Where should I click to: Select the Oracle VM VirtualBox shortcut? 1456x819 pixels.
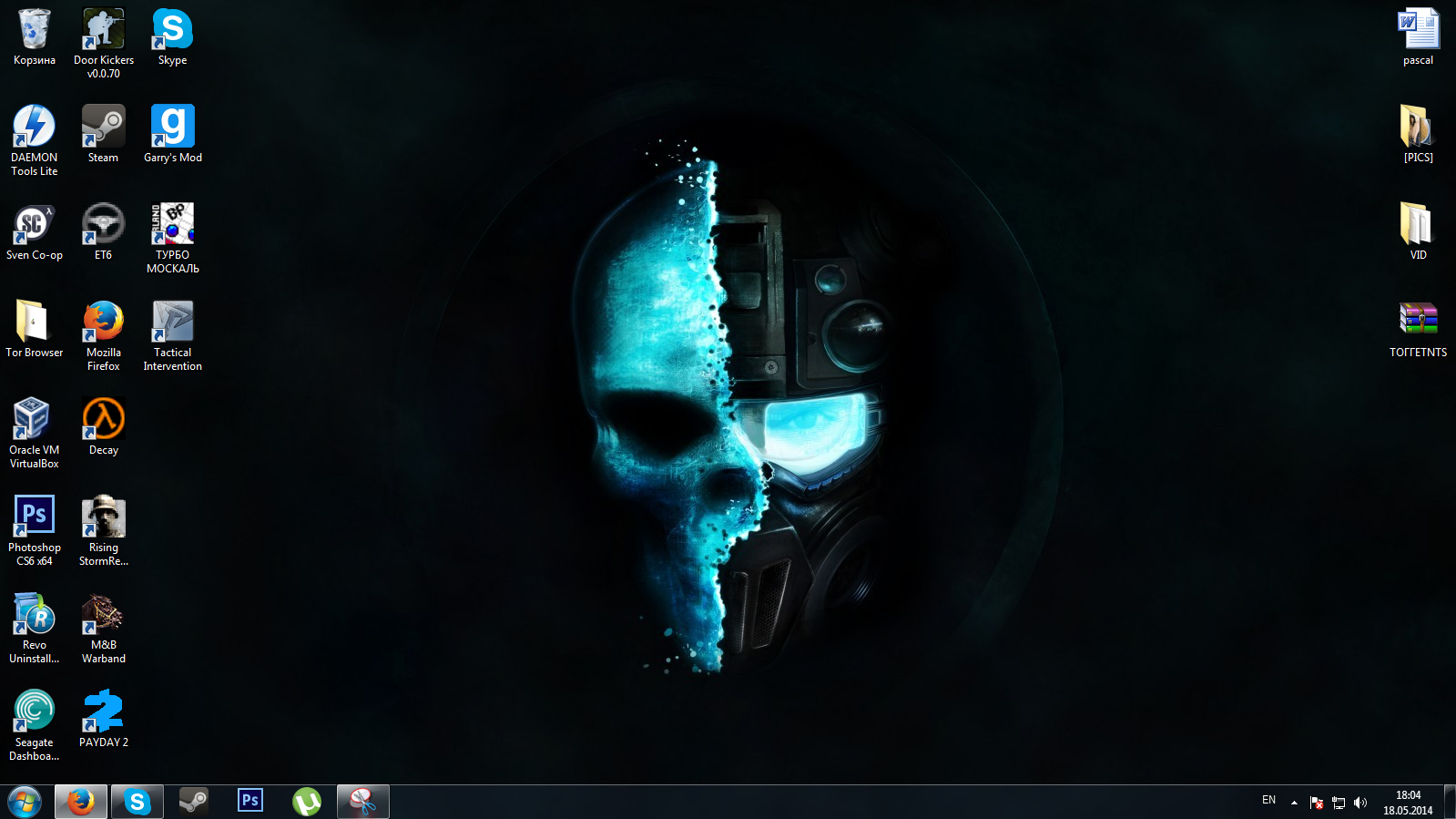35,434
